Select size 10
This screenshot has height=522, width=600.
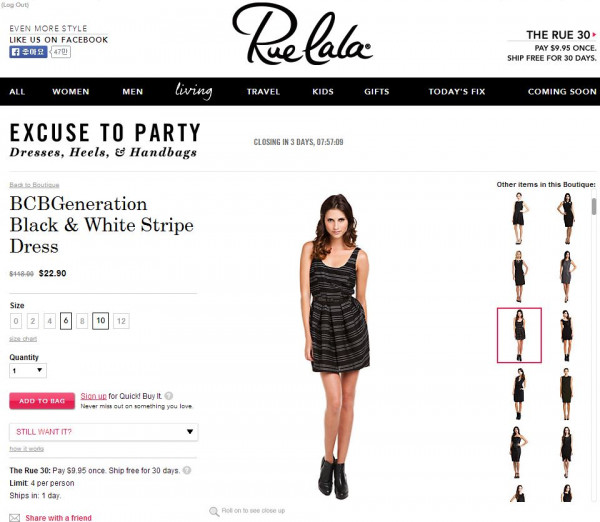100,321
